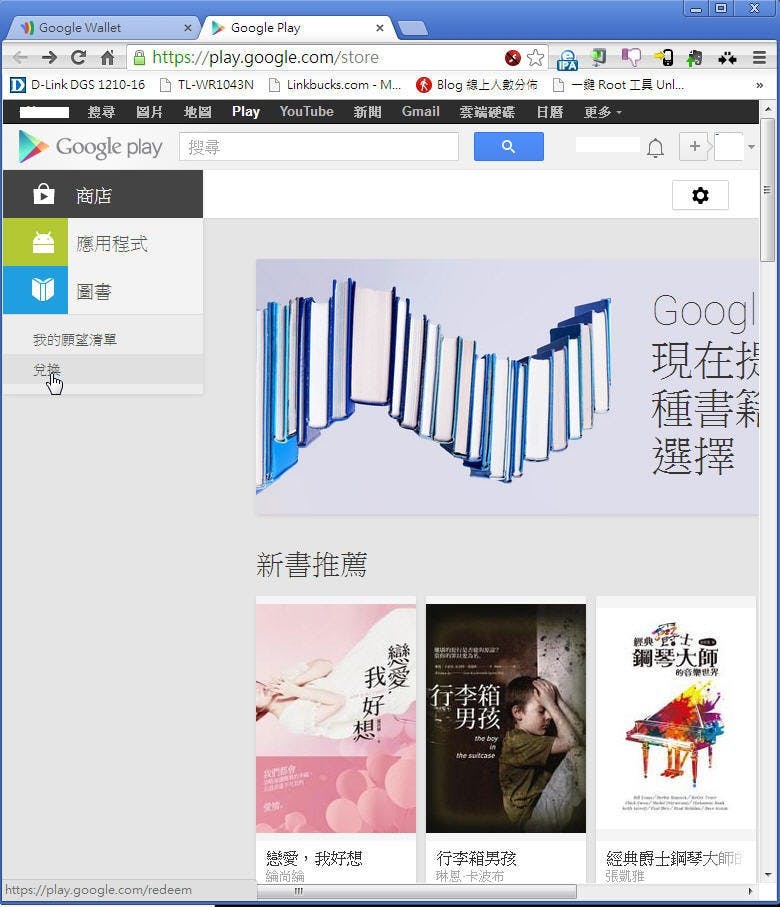This screenshot has height=907, width=780.
Task: Open the plus share button
Action: pos(694,146)
